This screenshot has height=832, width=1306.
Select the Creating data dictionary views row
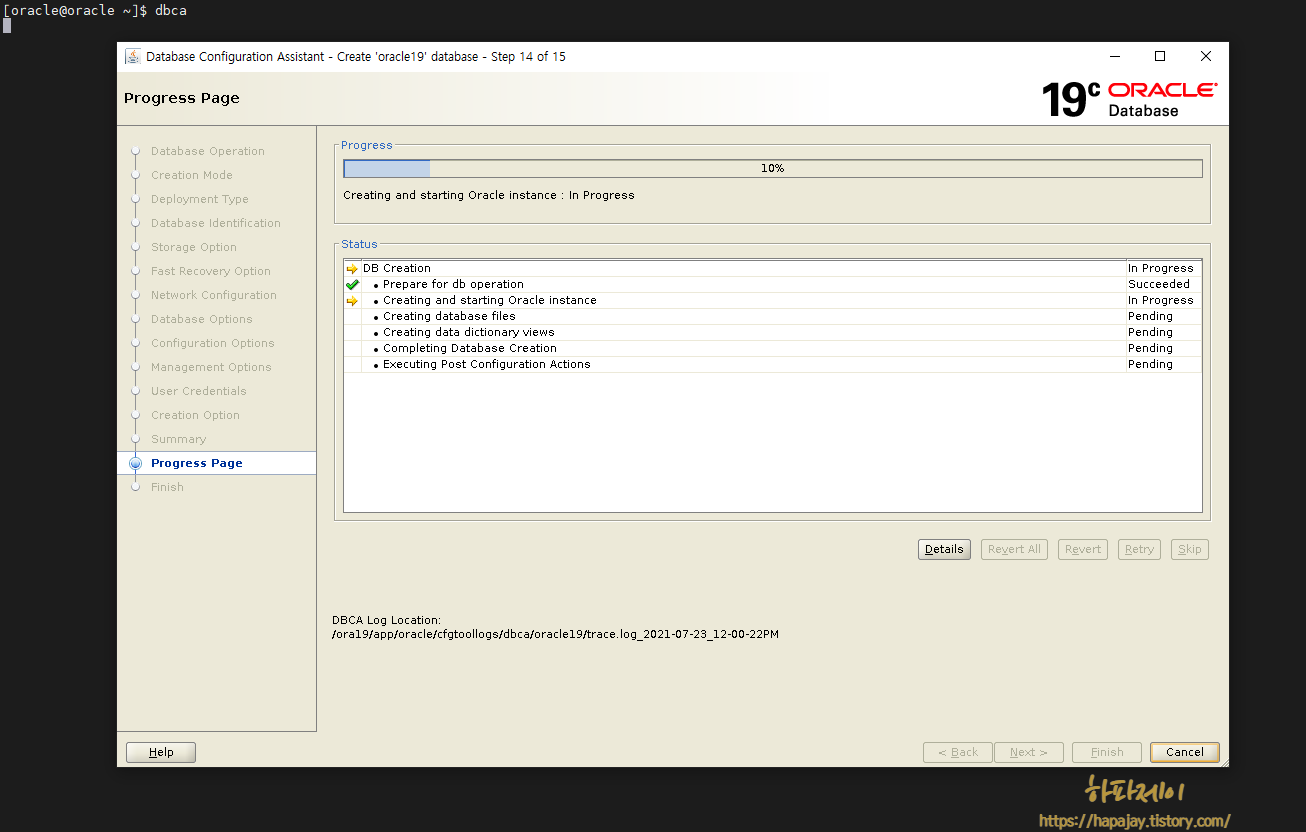pyautogui.click(x=772, y=332)
